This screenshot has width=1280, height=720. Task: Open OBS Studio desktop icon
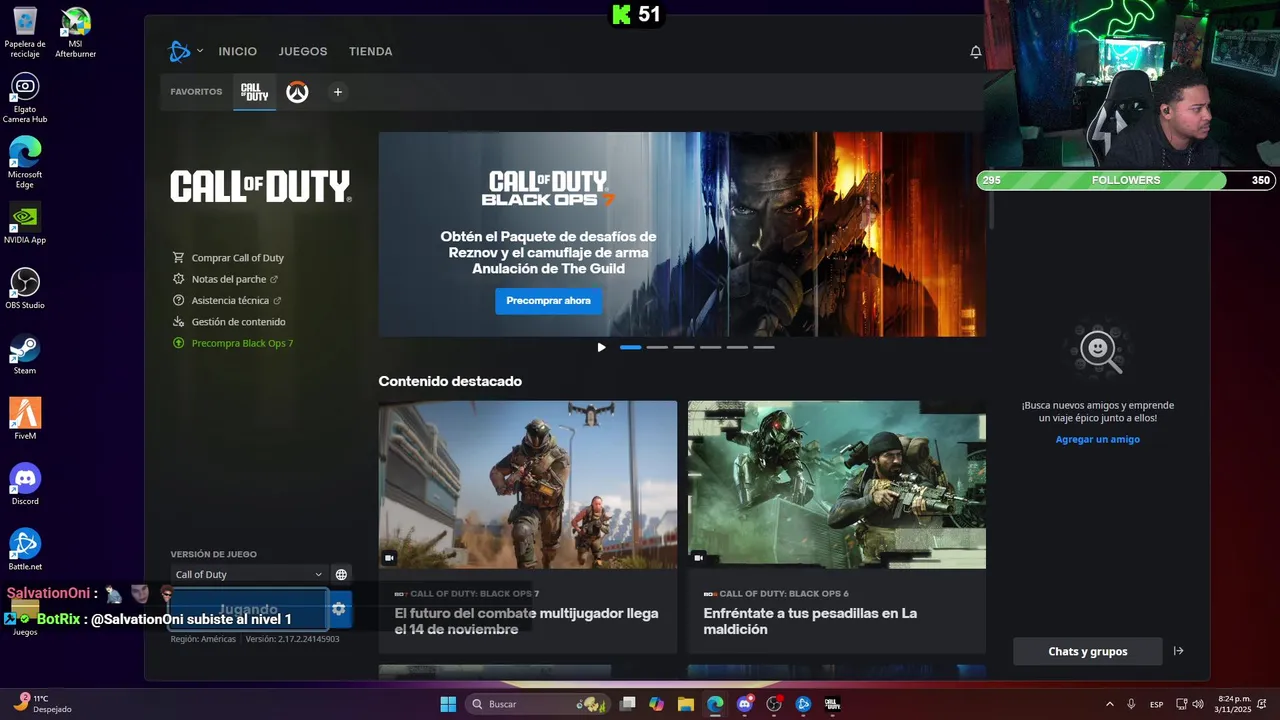pyautogui.click(x=25, y=289)
